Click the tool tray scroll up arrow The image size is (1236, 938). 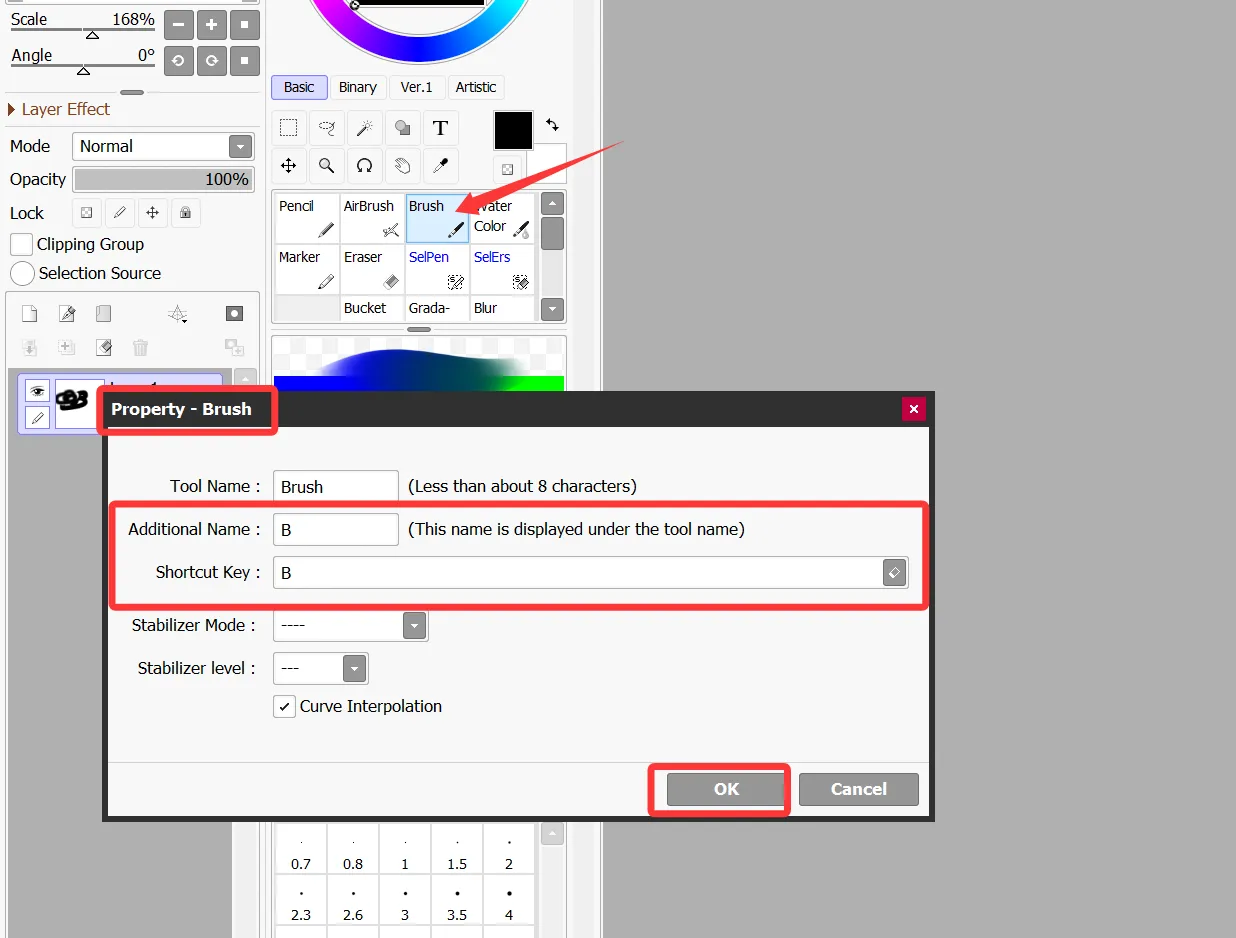pos(552,204)
